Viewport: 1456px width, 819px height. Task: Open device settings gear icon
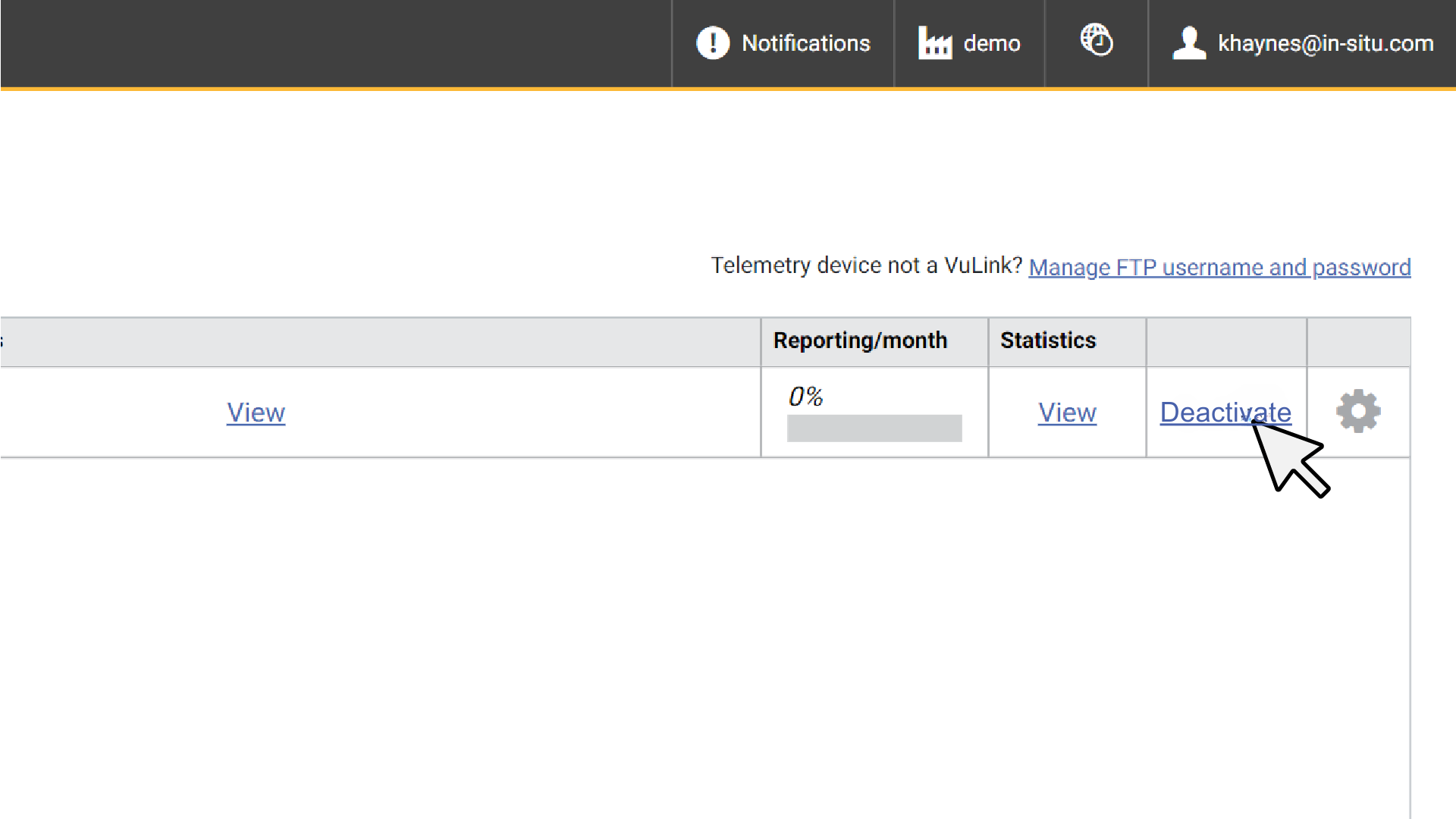(x=1357, y=412)
